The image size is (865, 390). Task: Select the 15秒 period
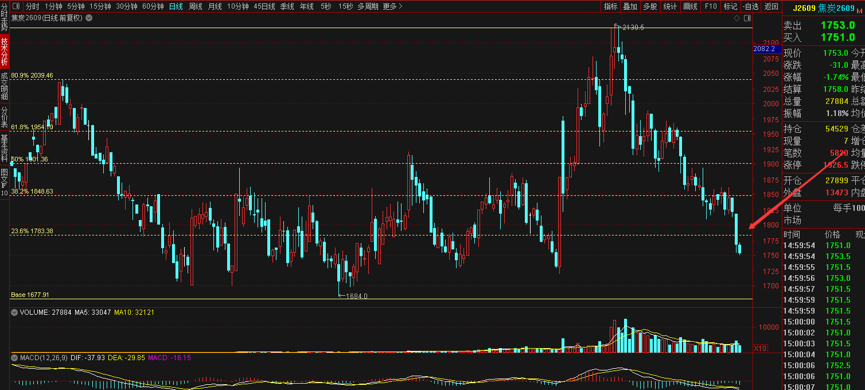(345, 7)
